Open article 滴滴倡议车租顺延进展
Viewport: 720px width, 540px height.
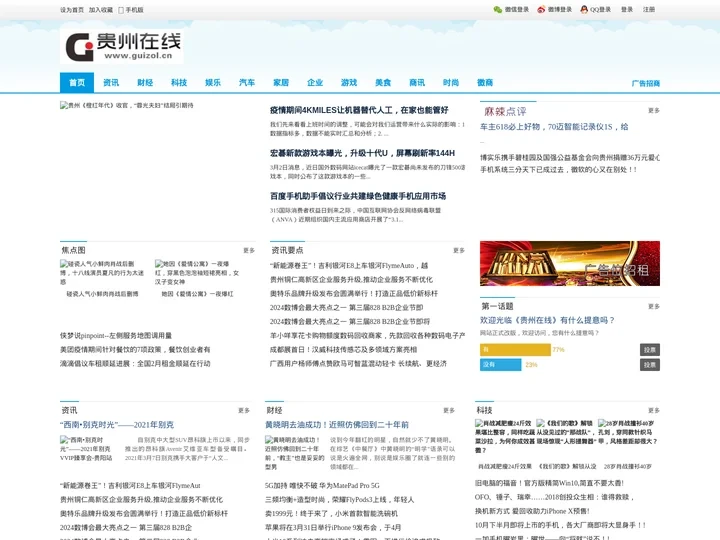(x=135, y=364)
